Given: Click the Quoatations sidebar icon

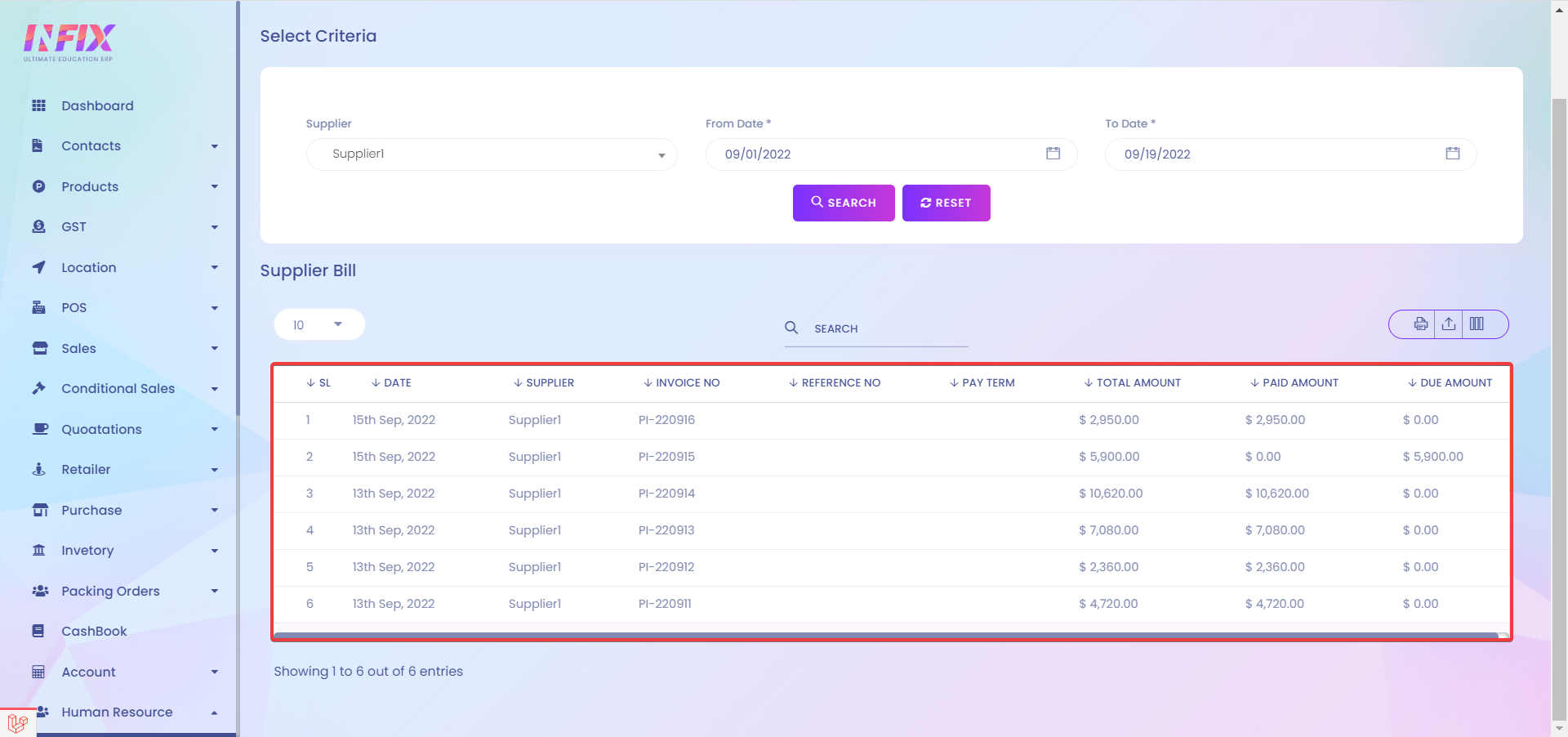Looking at the screenshot, I should click(40, 429).
